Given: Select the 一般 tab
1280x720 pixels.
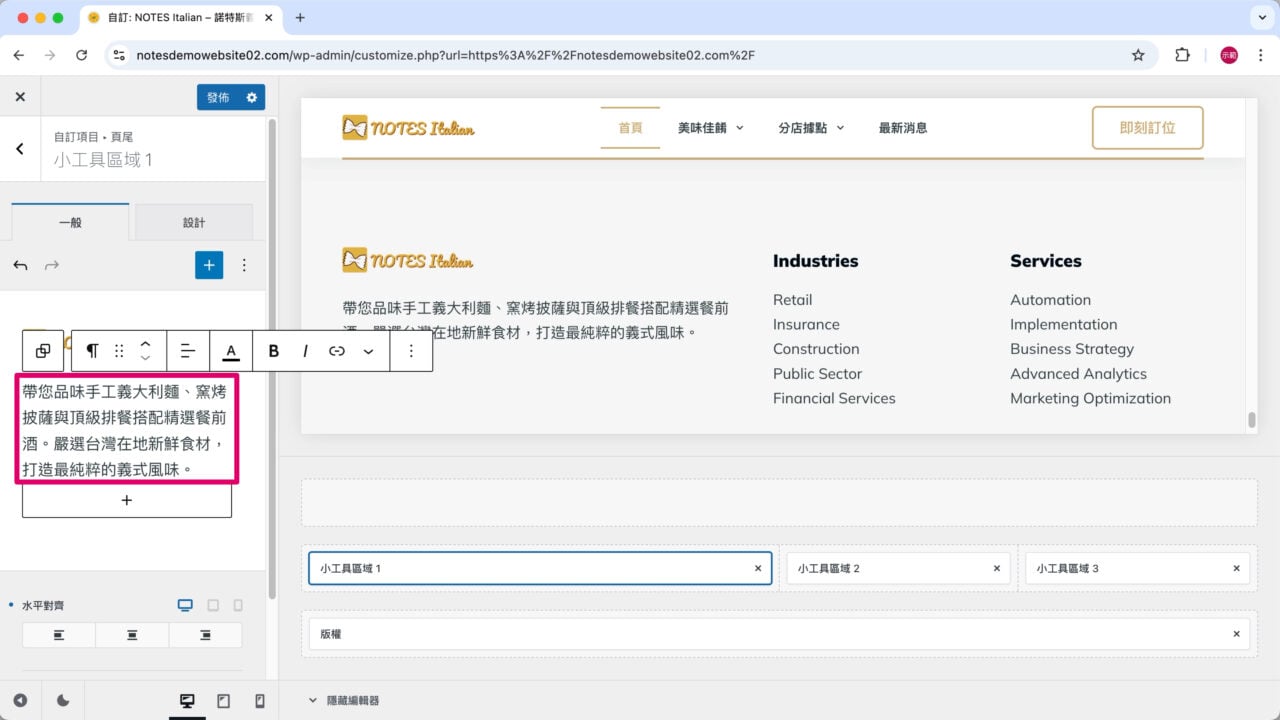Looking at the screenshot, I should [x=70, y=222].
